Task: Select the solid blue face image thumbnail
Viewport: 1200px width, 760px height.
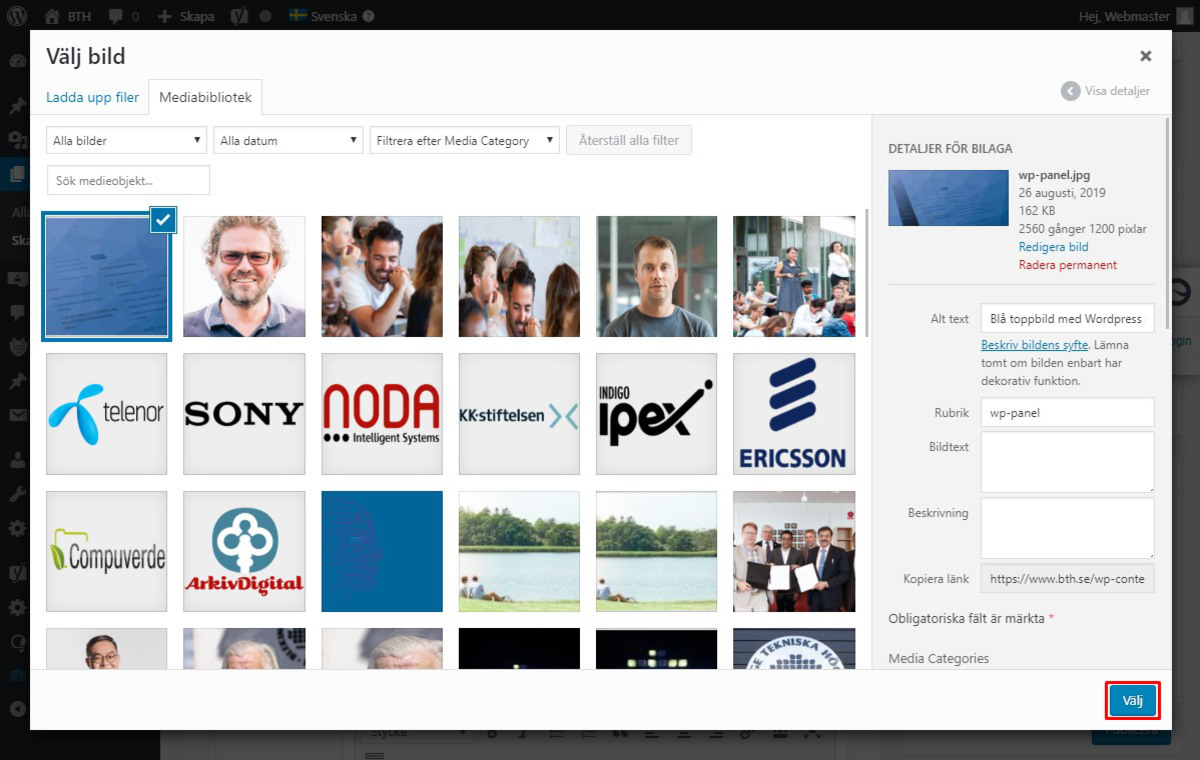Action: pos(382,551)
